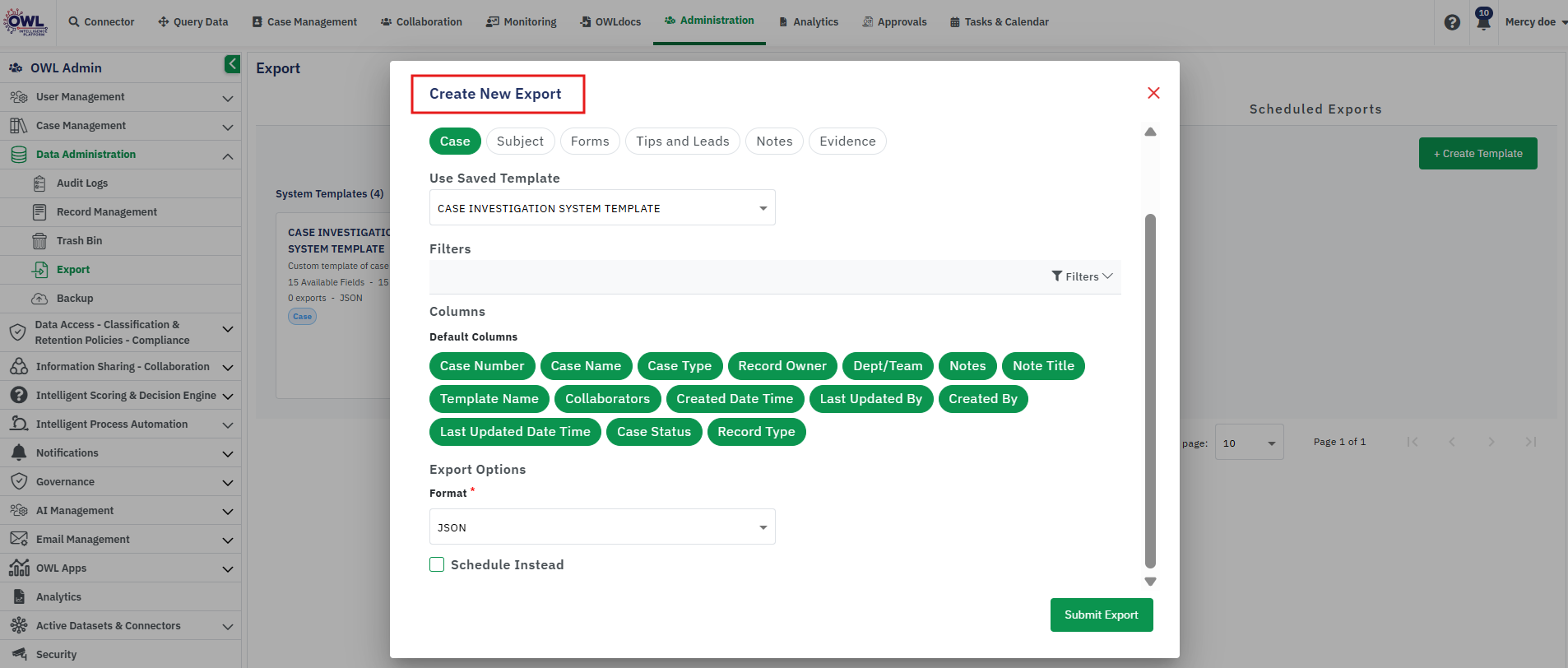1568x668 pixels.
Task: Open the Mercy doe user menu
Action: click(1535, 22)
